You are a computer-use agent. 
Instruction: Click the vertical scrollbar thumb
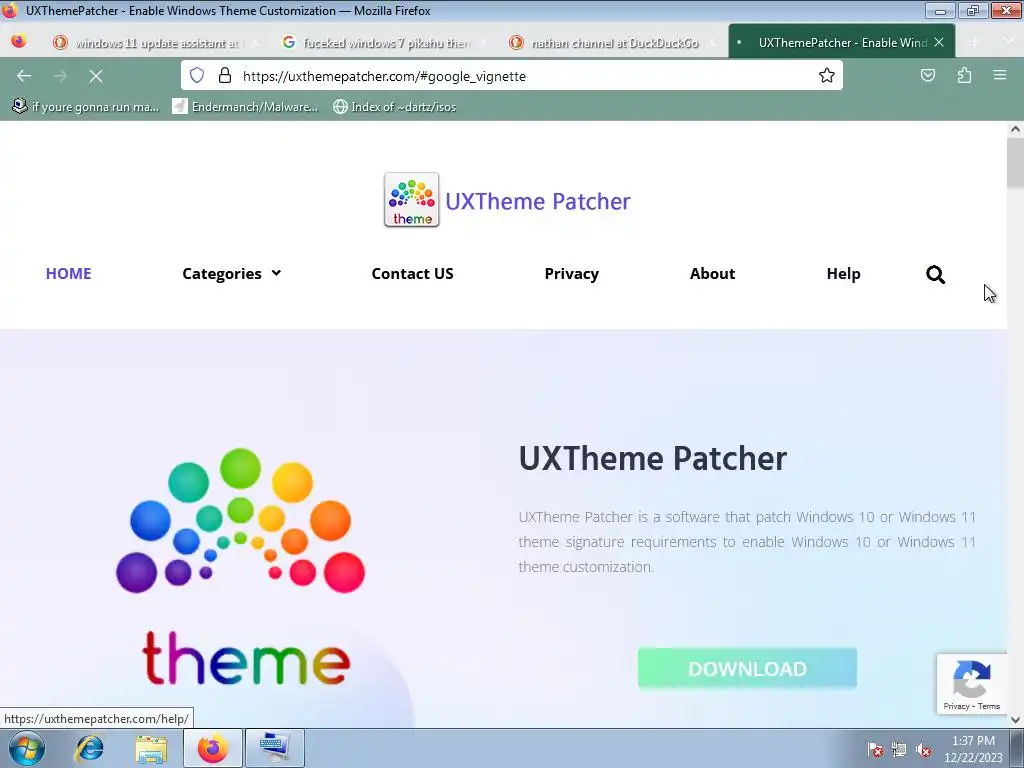(x=1015, y=163)
